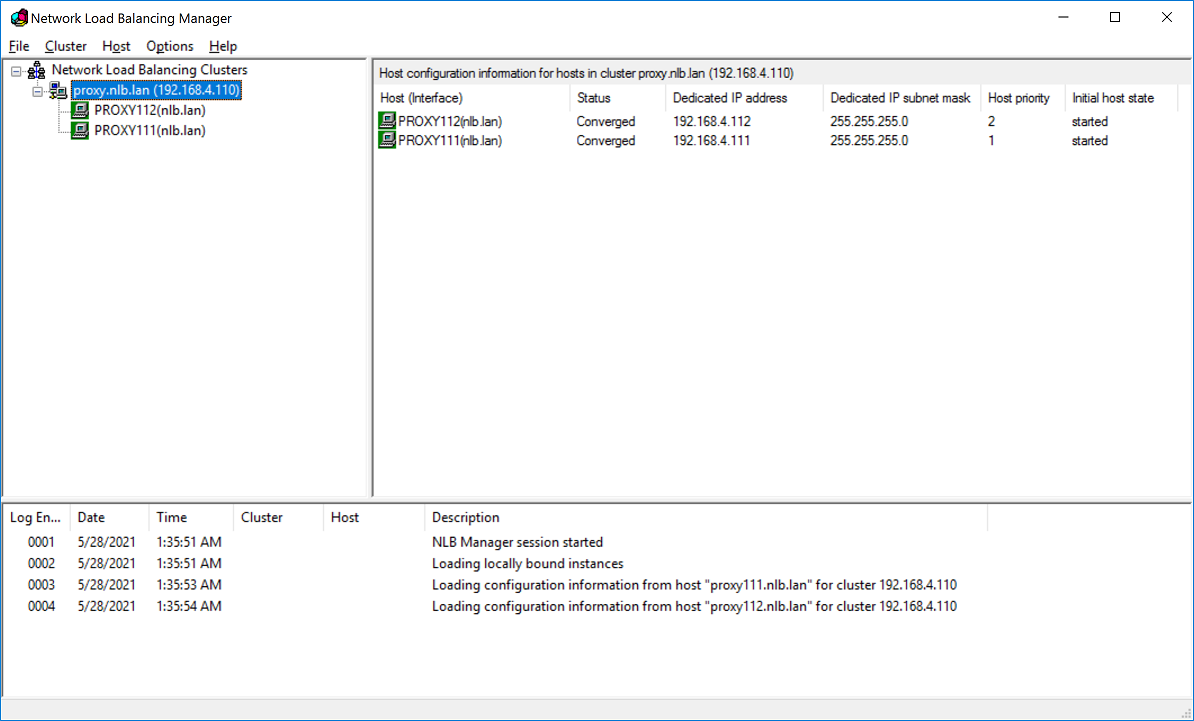Viewport: 1194px width, 721px height.
Task: Close the Network Load Balancing Manager window
Action: [1167, 18]
